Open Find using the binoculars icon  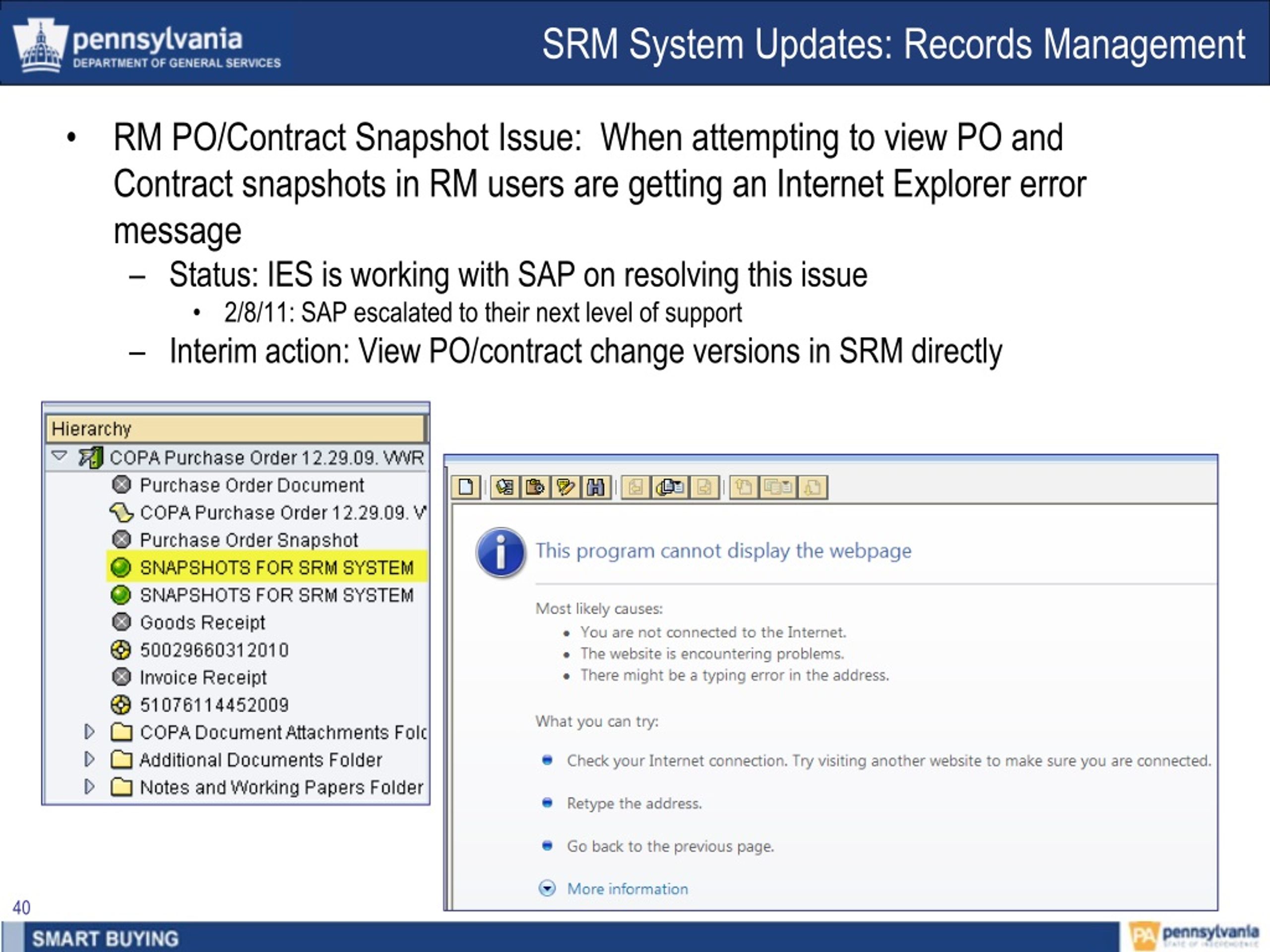coord(596,487)
